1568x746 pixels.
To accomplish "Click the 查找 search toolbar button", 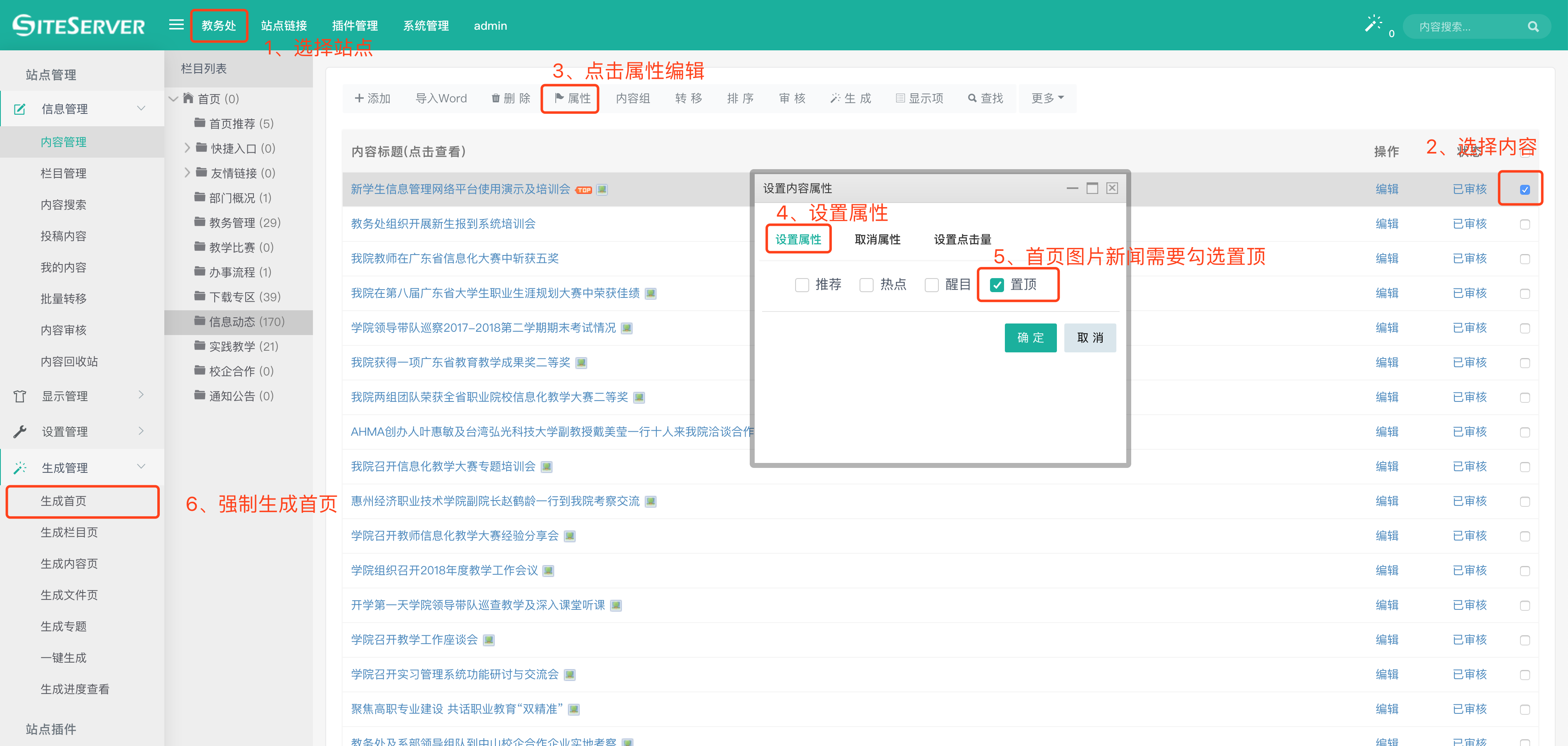I will 985,99.
